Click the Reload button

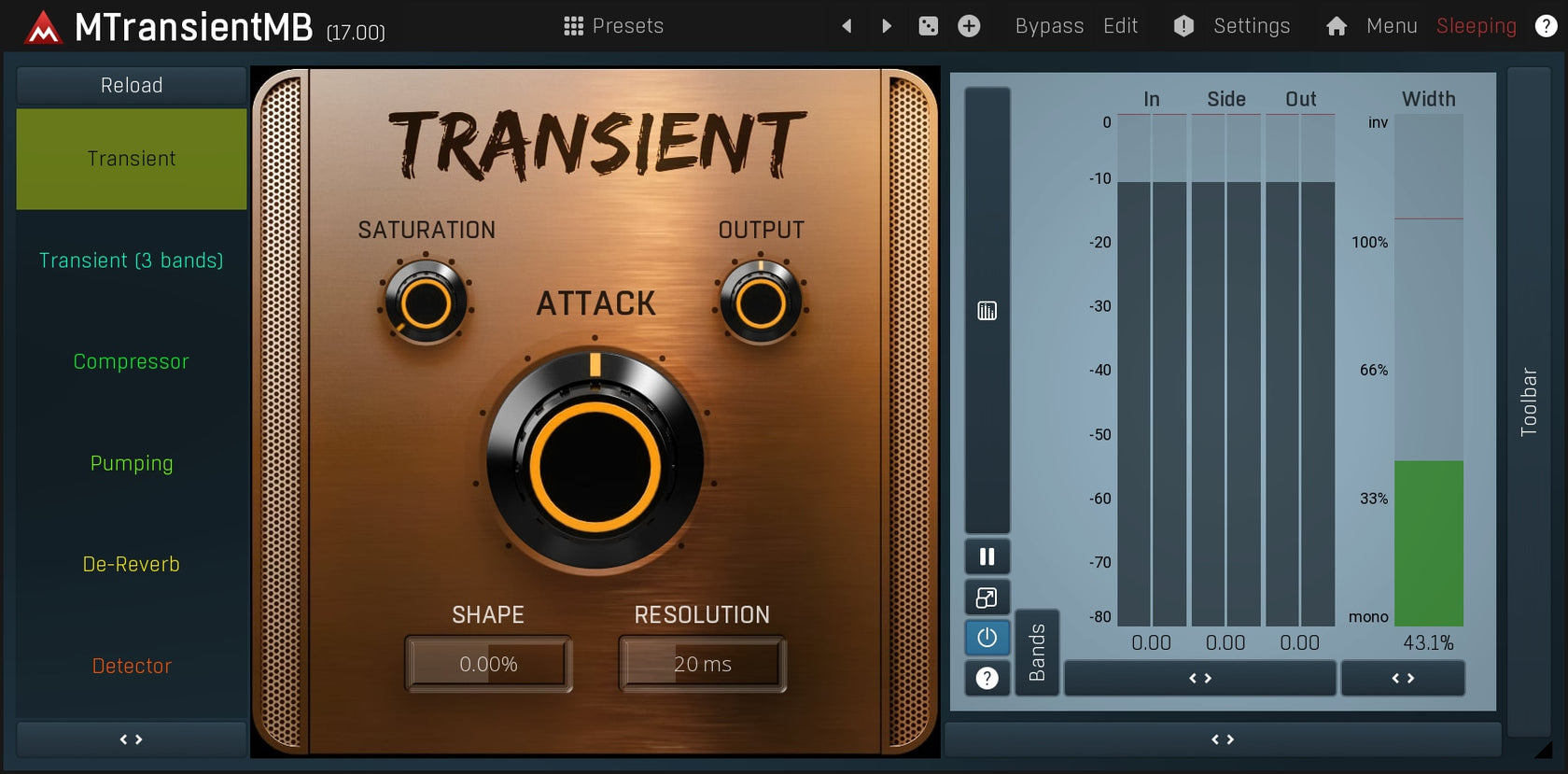coord(132,85)
